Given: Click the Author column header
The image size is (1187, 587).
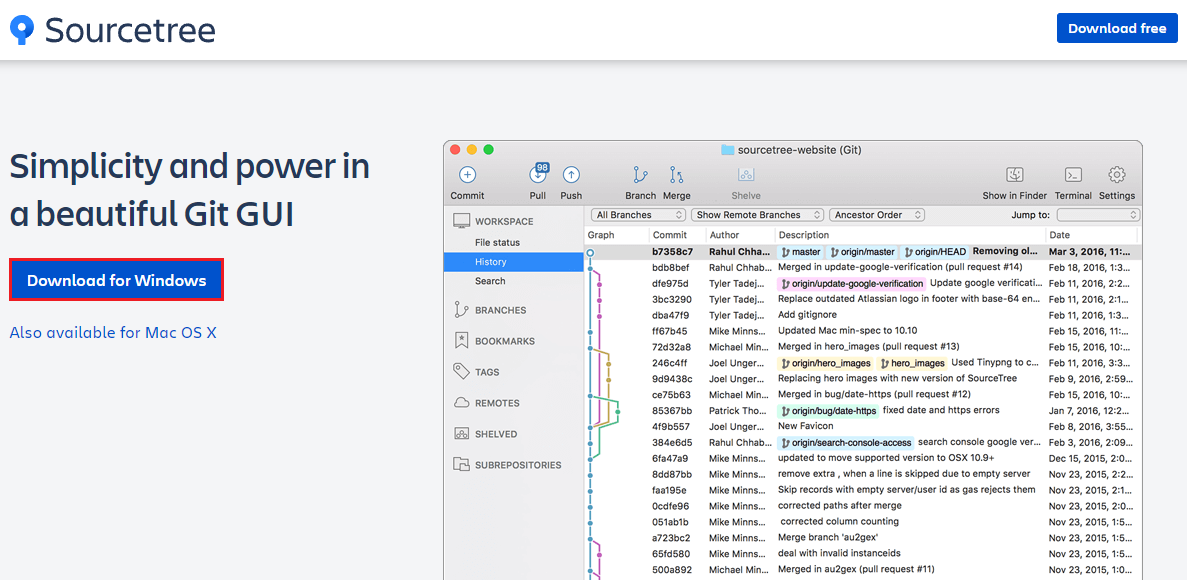Looking at the screenshot, I should tap(724, 236).
